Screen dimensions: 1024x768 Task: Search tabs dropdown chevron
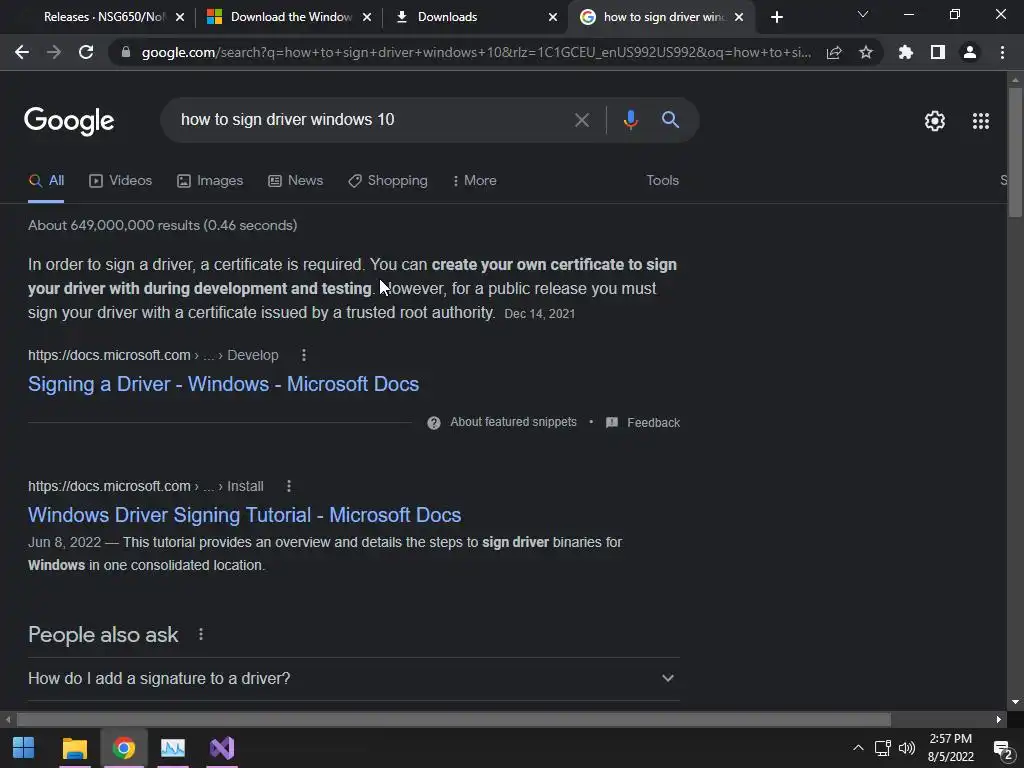pyautogui.click(x=863, y=14)
